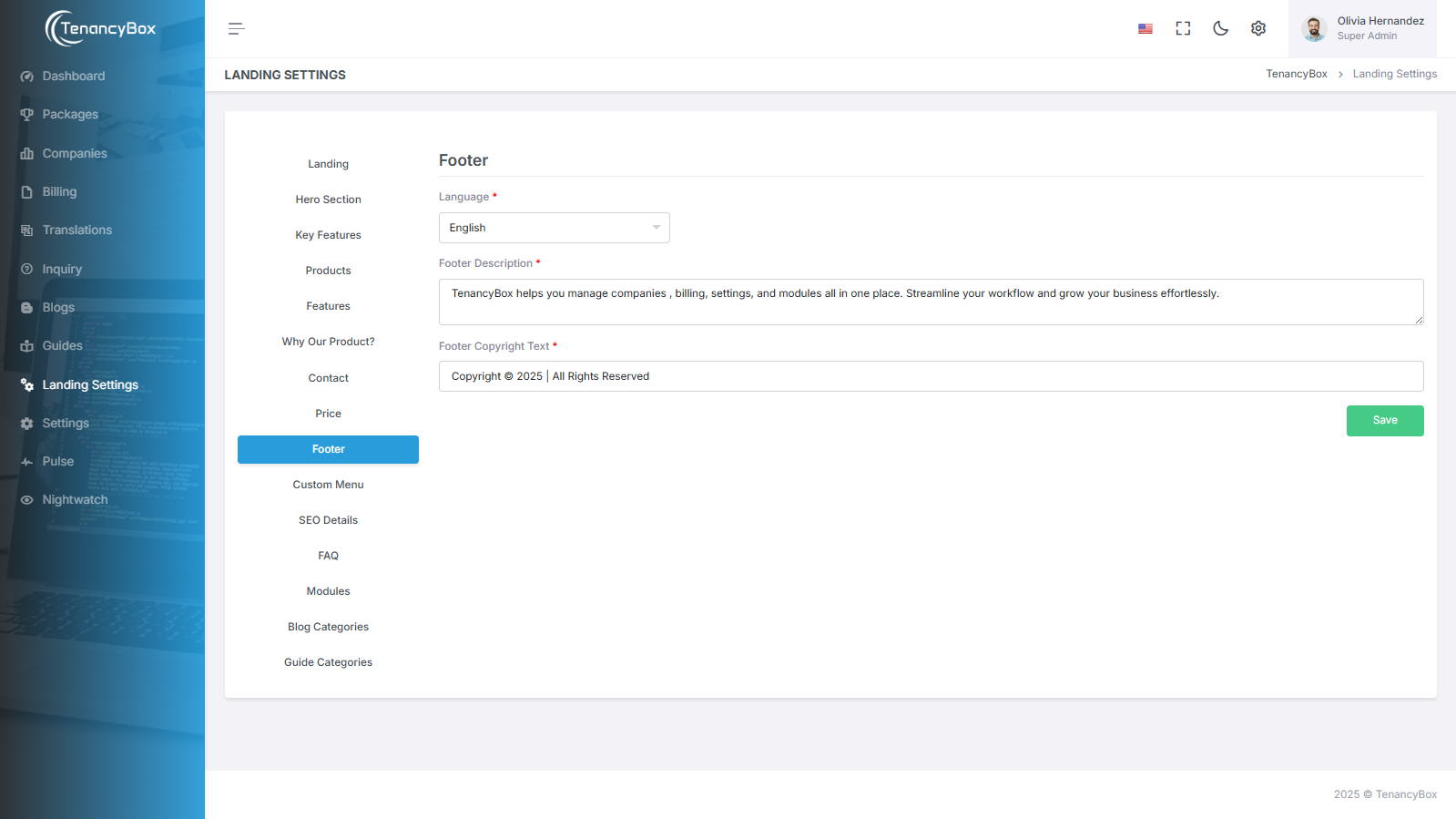
Task: Click into Footer Description textarea
Action: tap(931, 302)
